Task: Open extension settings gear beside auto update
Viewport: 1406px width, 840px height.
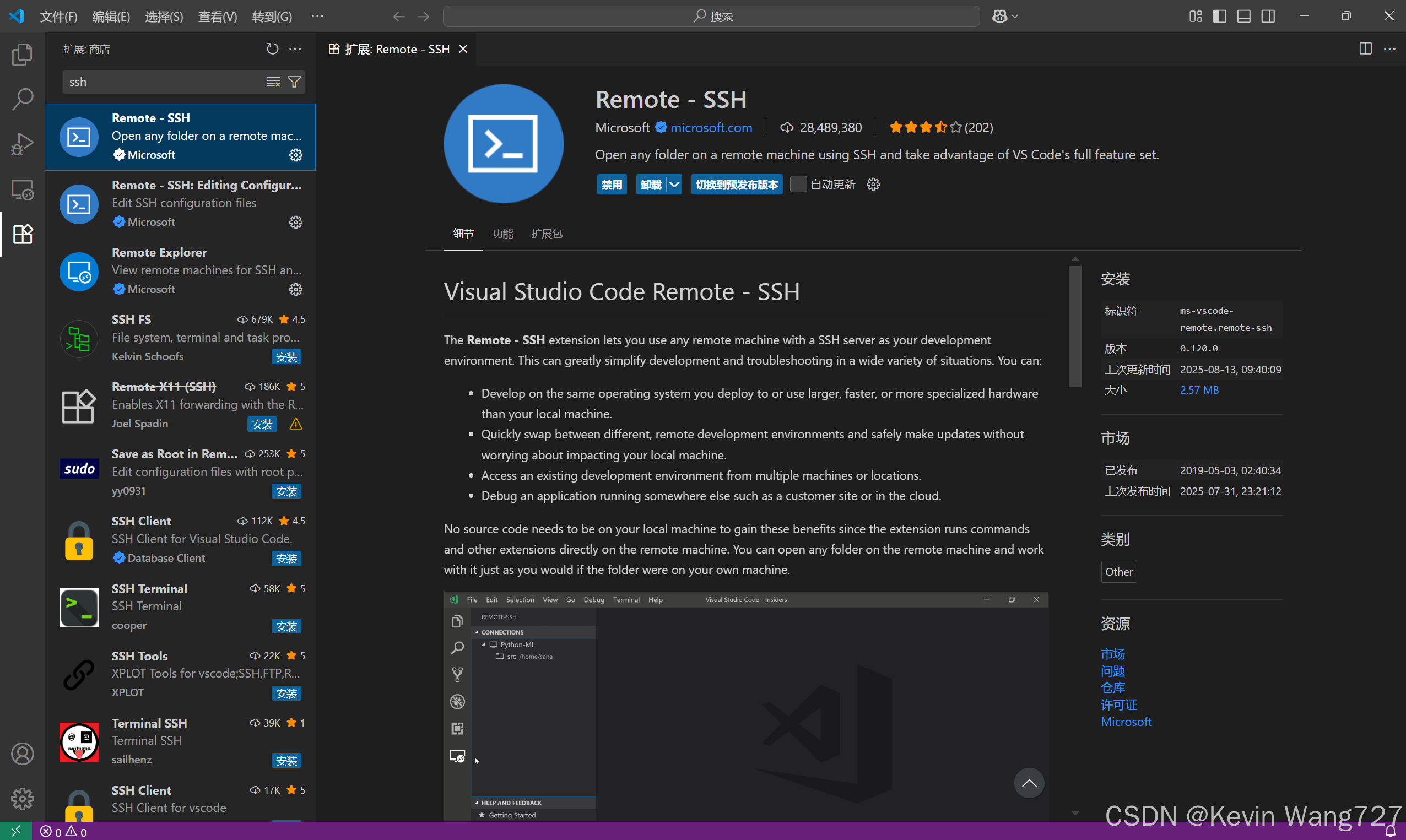Action: click(x=873, y=185)
